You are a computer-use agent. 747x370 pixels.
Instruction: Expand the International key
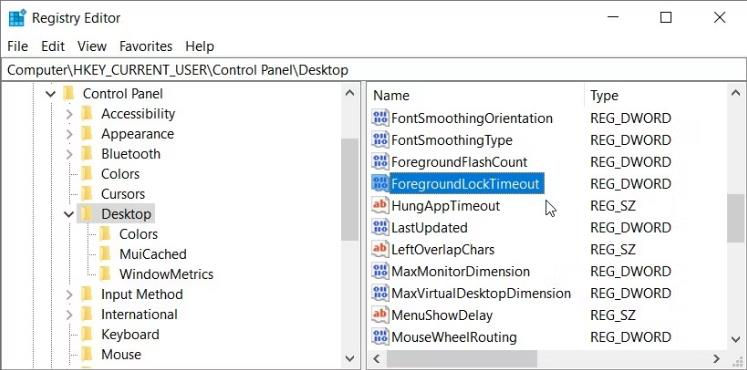click(69, 315)
